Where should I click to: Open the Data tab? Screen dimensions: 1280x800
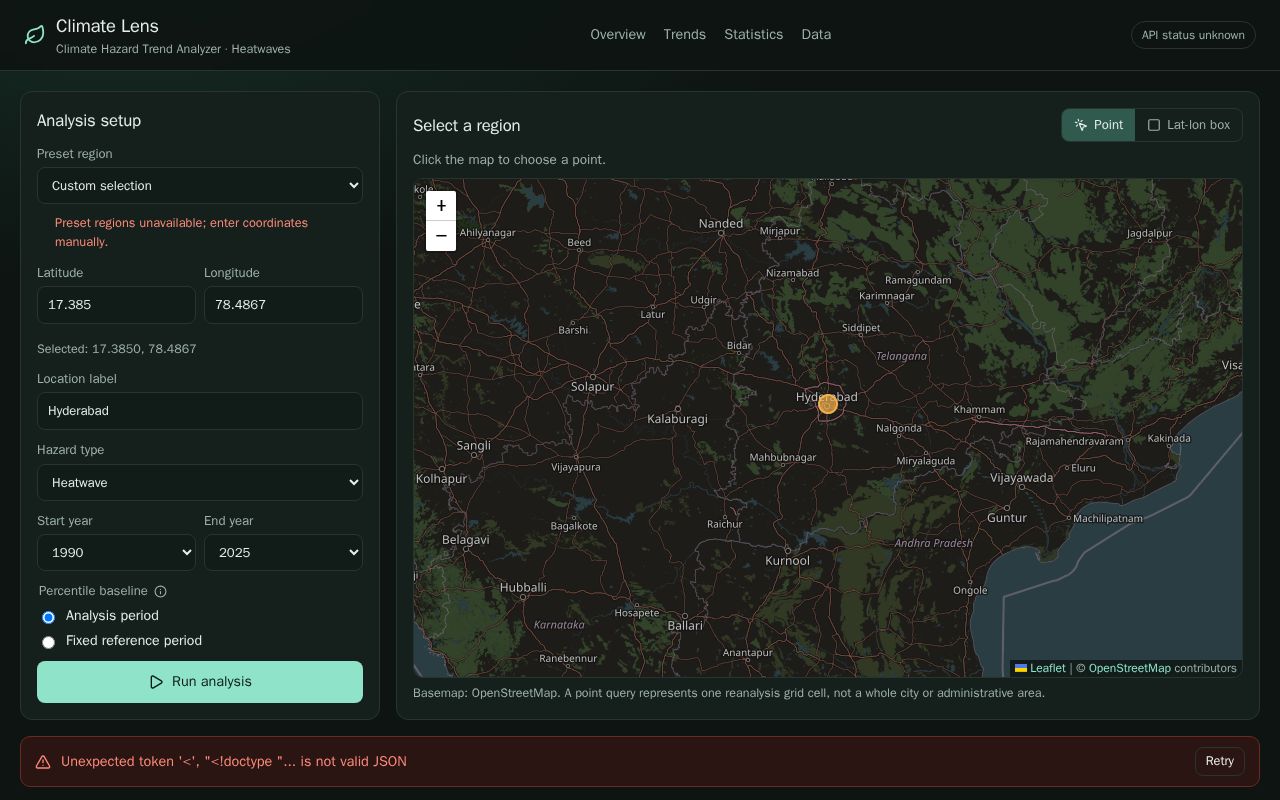pyautogui.click(x=816, y=35)
